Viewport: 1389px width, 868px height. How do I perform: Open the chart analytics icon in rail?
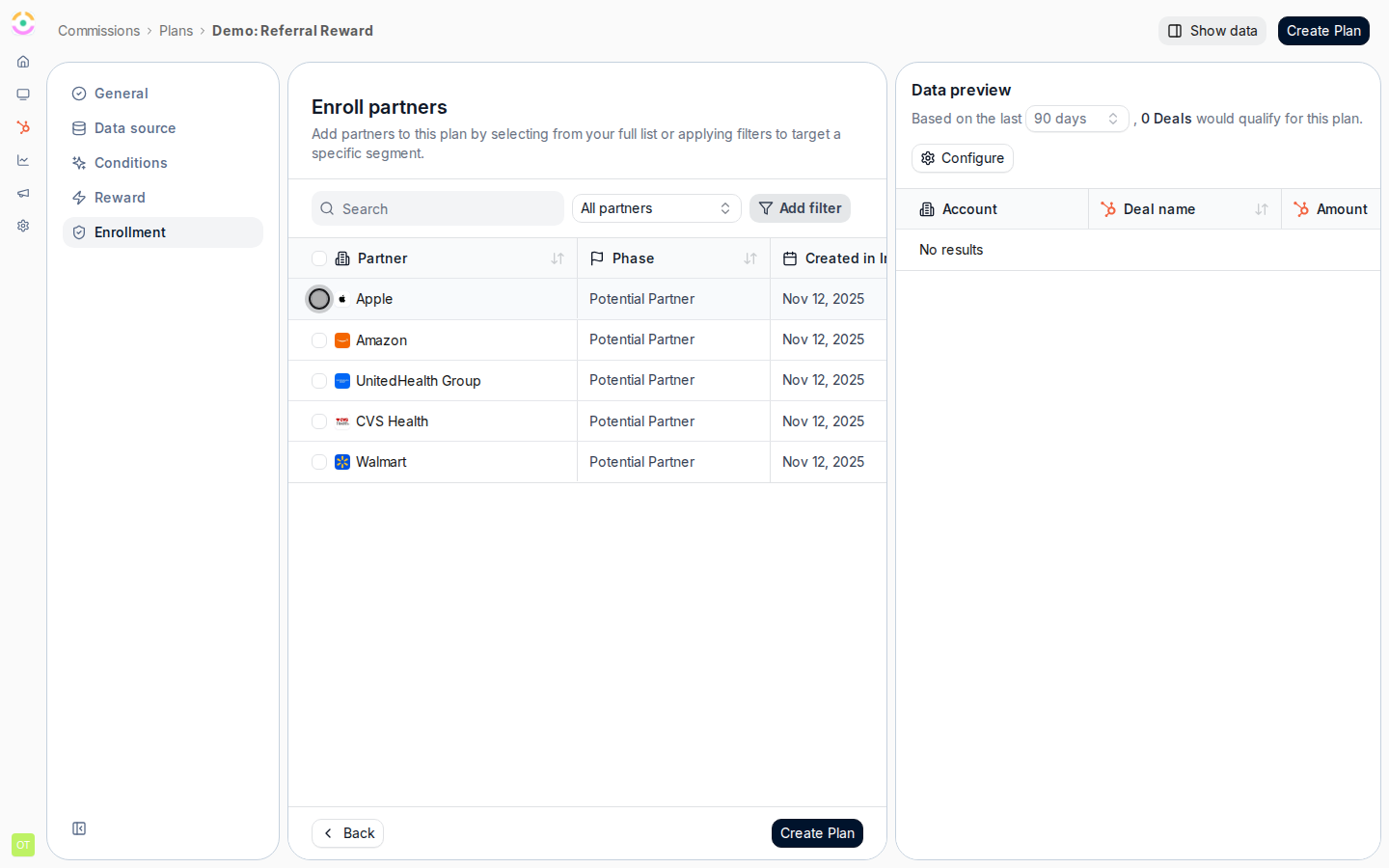coord(23,160)
